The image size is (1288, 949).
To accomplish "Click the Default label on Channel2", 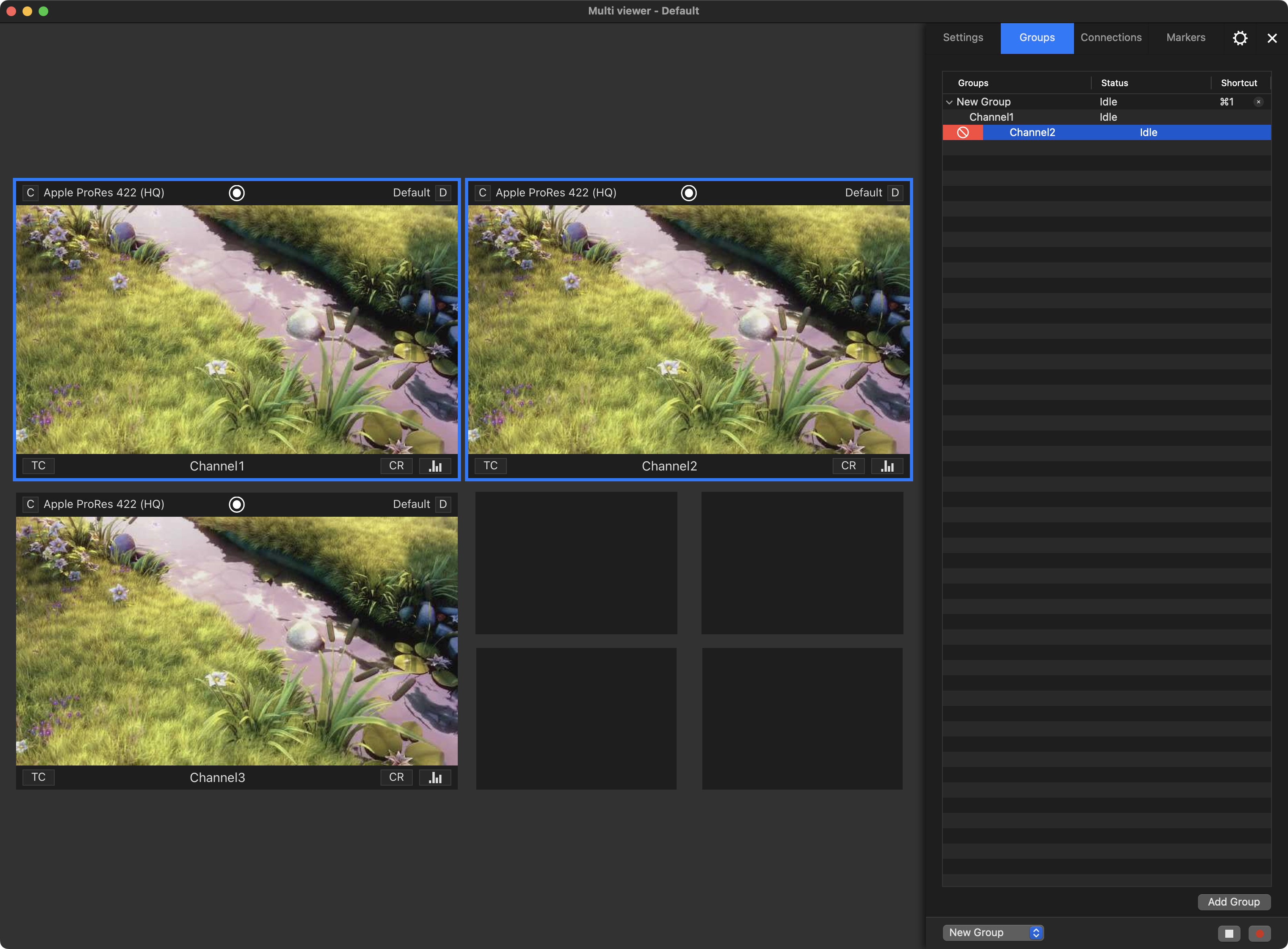I will point(863,193).
